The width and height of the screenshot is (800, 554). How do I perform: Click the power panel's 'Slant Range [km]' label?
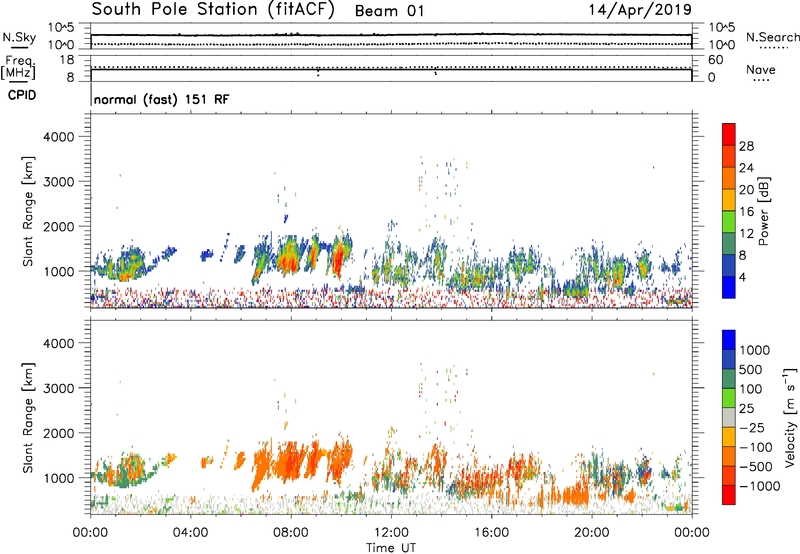[28, 211]
